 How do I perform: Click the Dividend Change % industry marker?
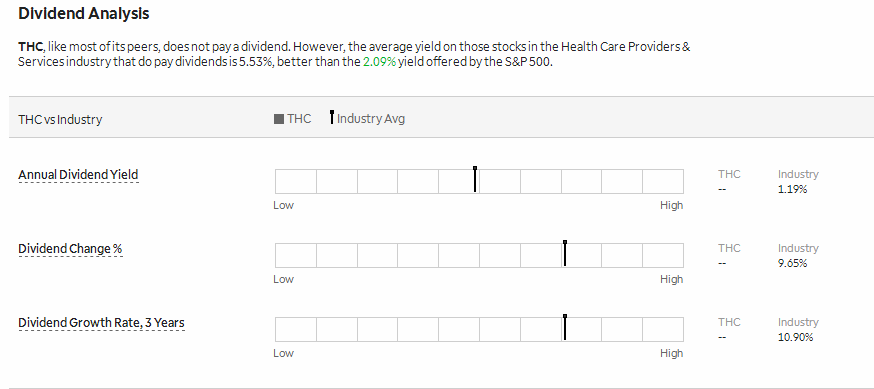[x=565, y=254]
